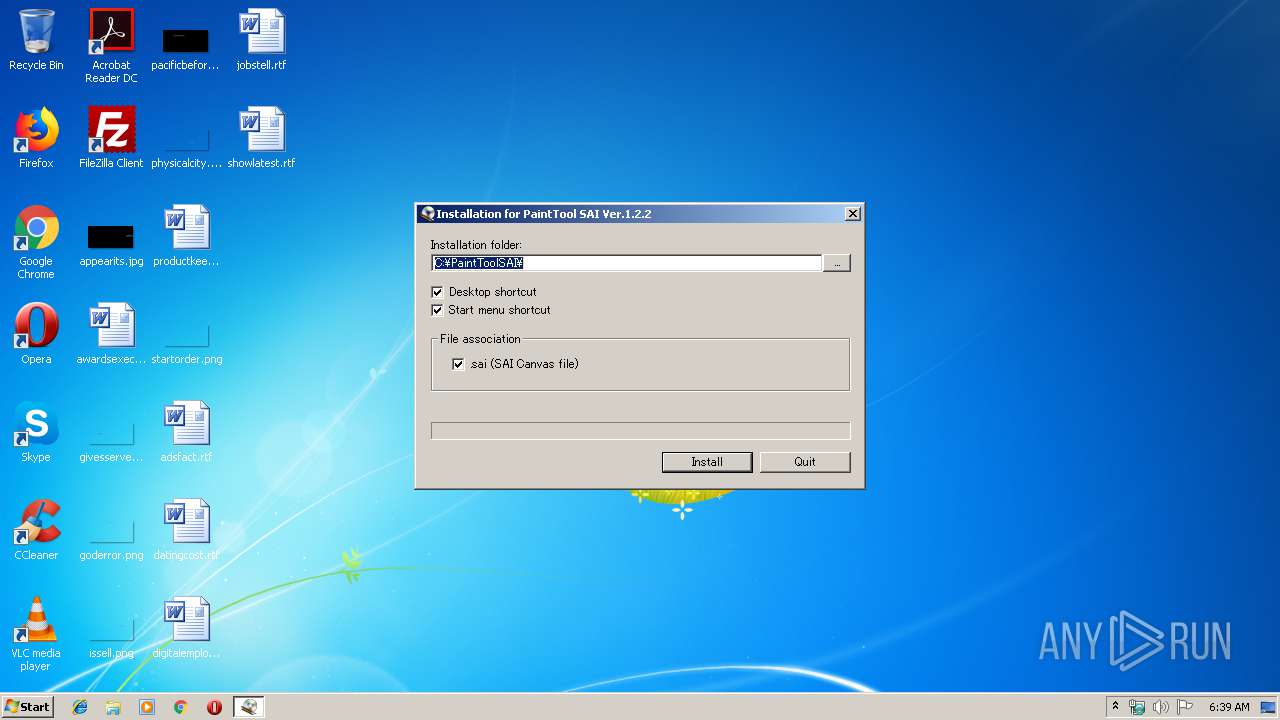Select the startorder.png file icon
The width and height of the screenshot is (1280, 720).
pyautogui.click(x=186, y=340)
